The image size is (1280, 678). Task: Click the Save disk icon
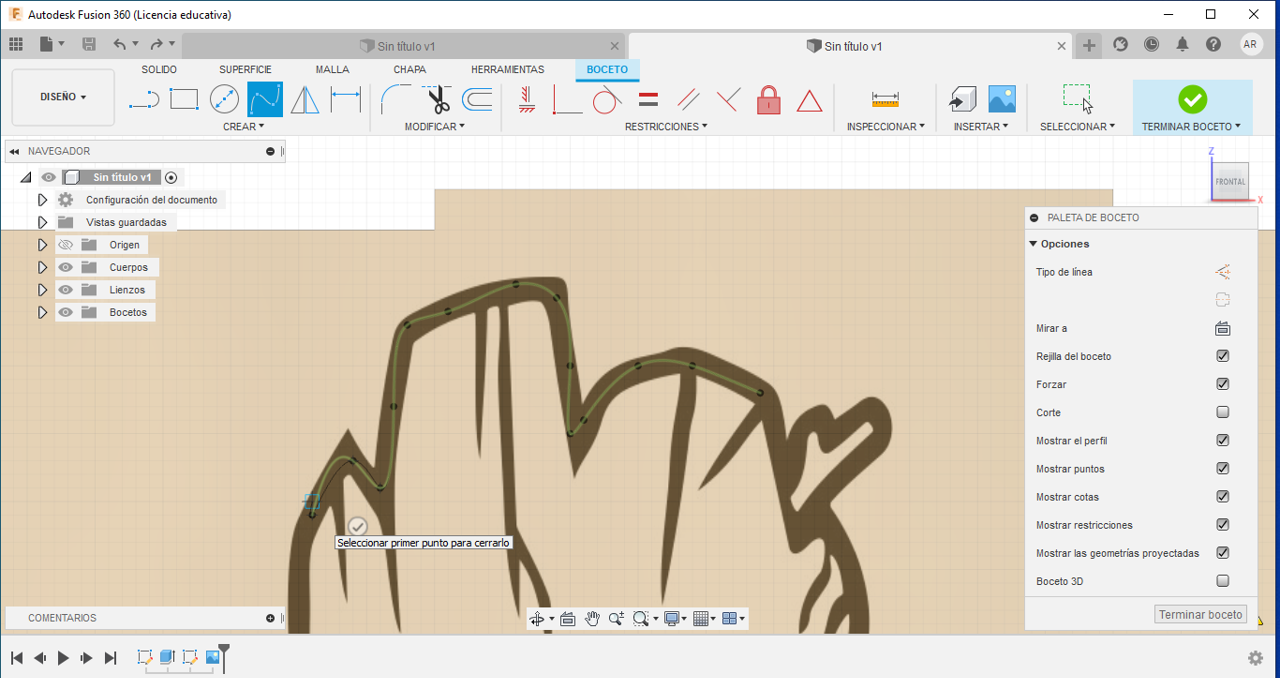[x=89, y=44]
